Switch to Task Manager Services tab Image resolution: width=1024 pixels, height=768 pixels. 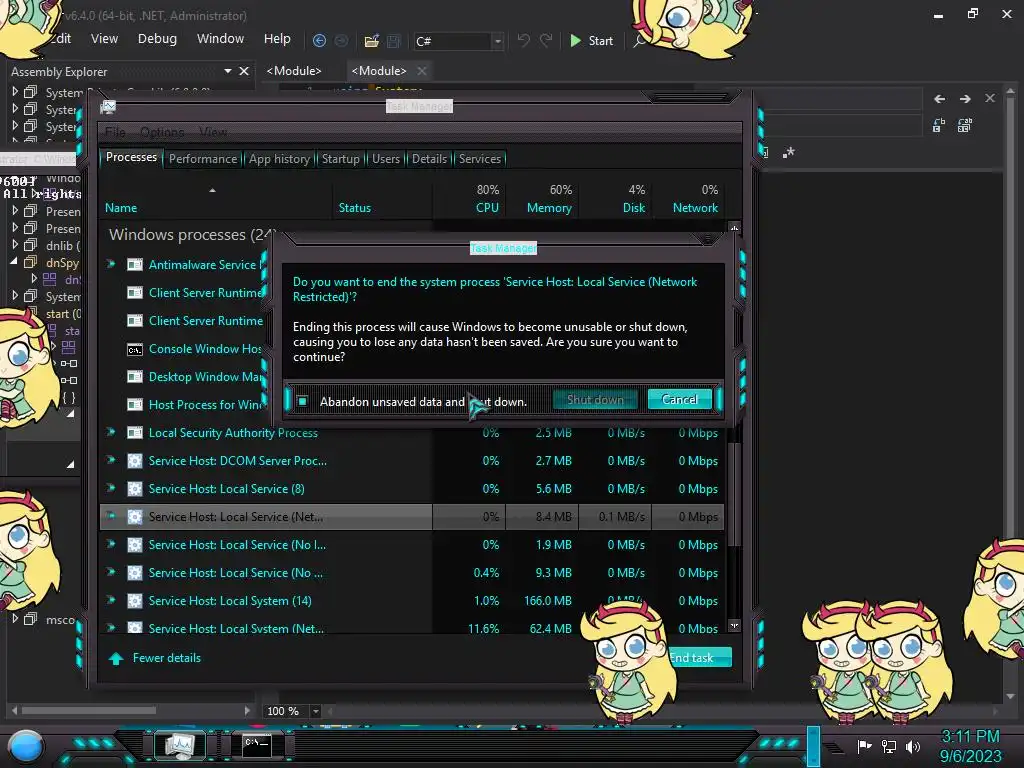[480, 159]
